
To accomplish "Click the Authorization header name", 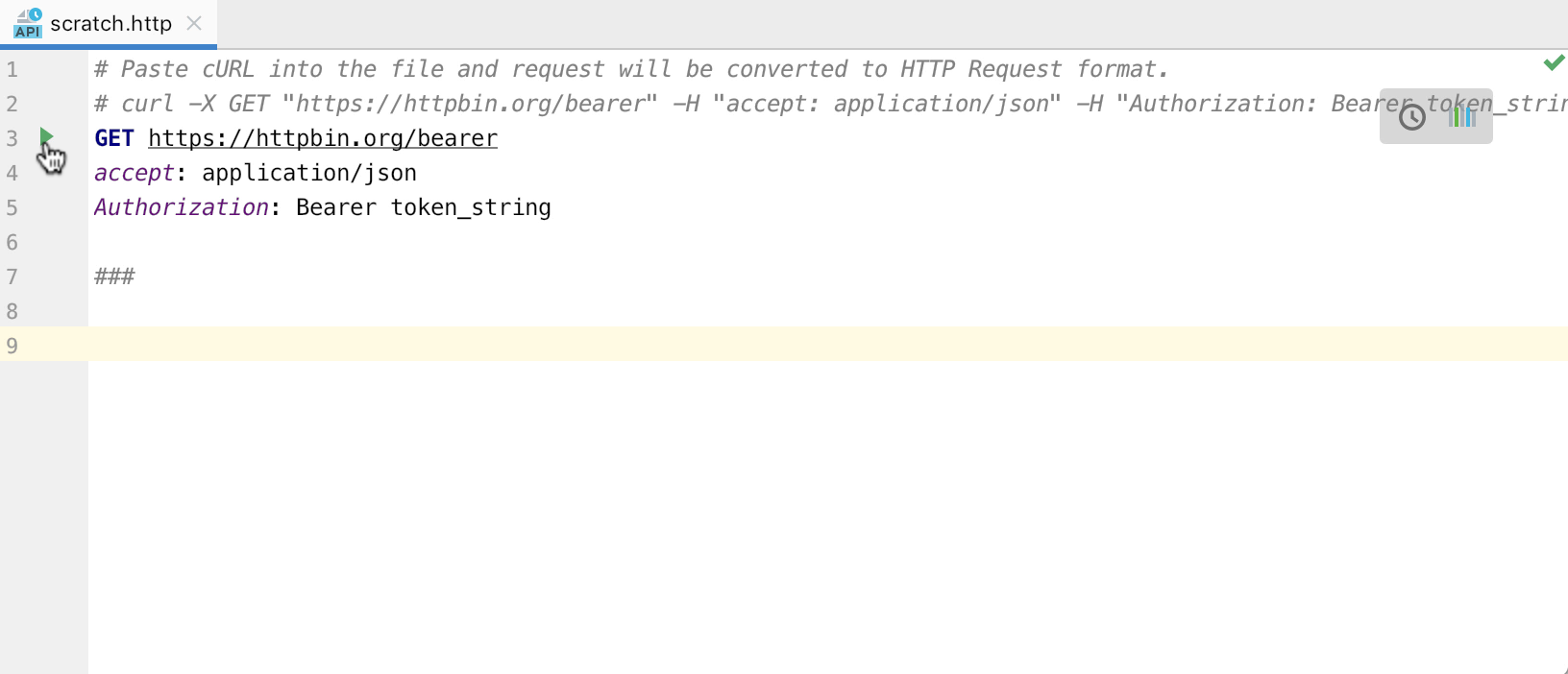I will pos(181,207).
